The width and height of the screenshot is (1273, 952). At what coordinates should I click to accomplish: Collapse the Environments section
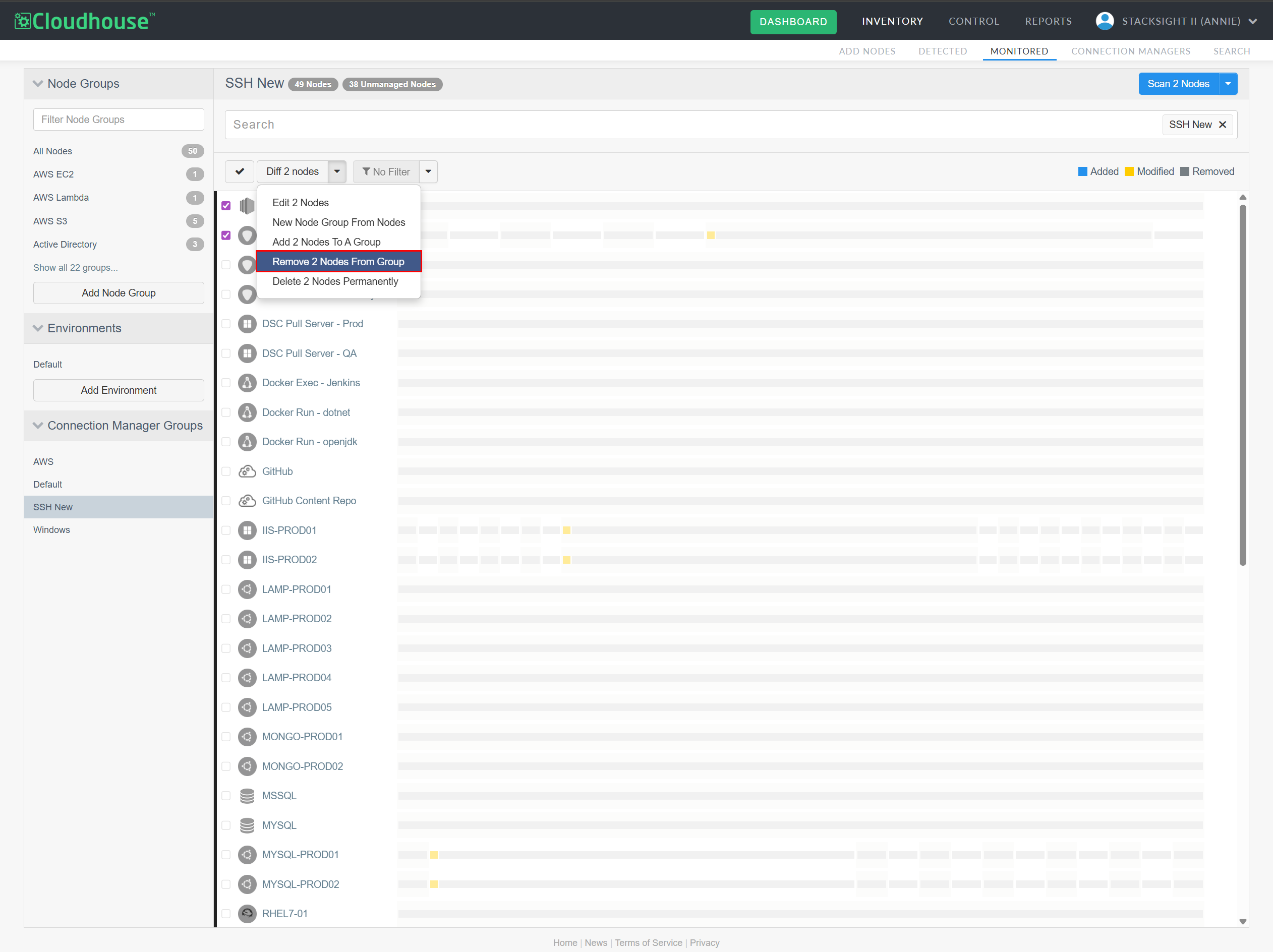38,328
